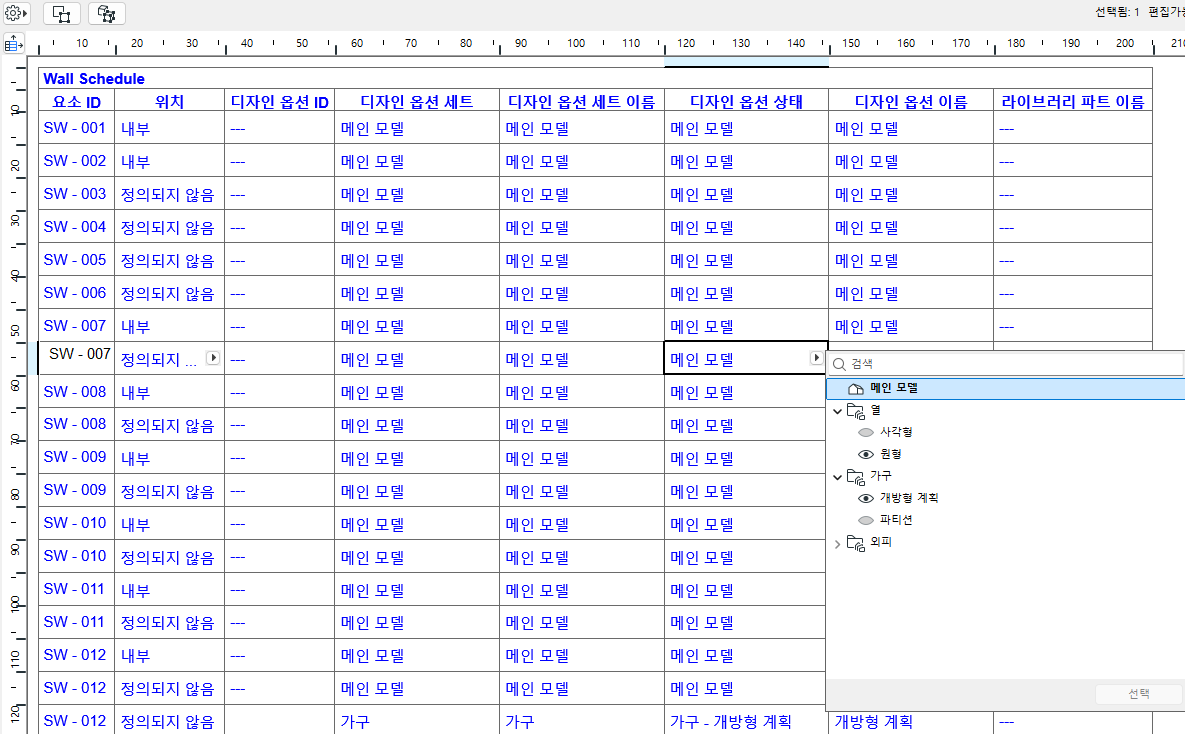This screenshot has width=1185, height=734.
Task: Click the schedule table icon beside the ruler
Action: coord(13,44)
